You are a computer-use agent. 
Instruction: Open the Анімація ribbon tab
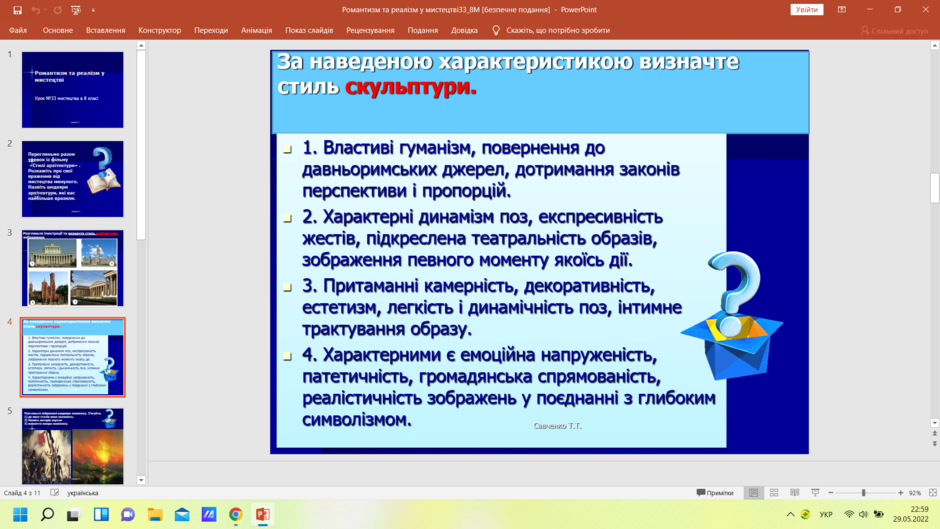coord(257,30)
